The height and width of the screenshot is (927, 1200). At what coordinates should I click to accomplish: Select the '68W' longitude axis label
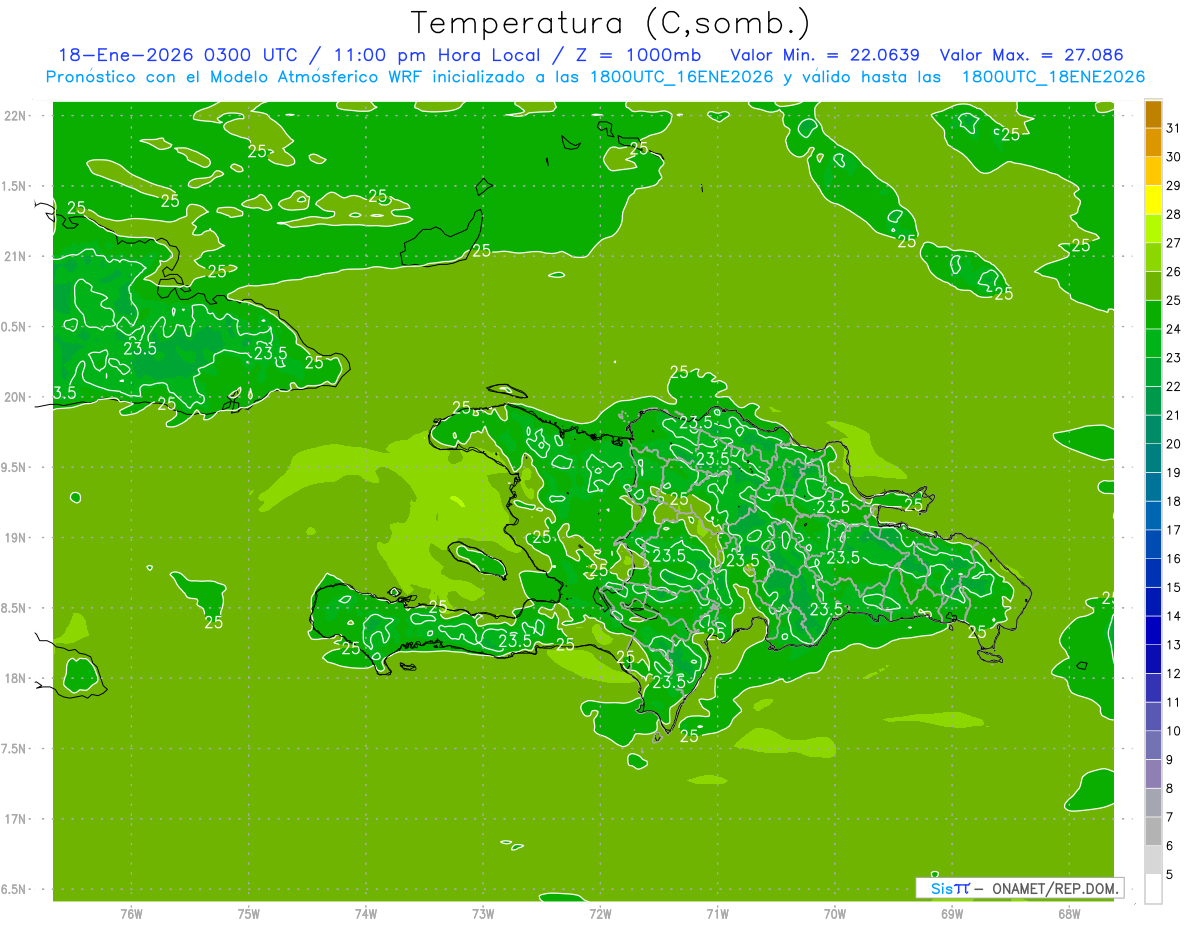(1069, 914)
